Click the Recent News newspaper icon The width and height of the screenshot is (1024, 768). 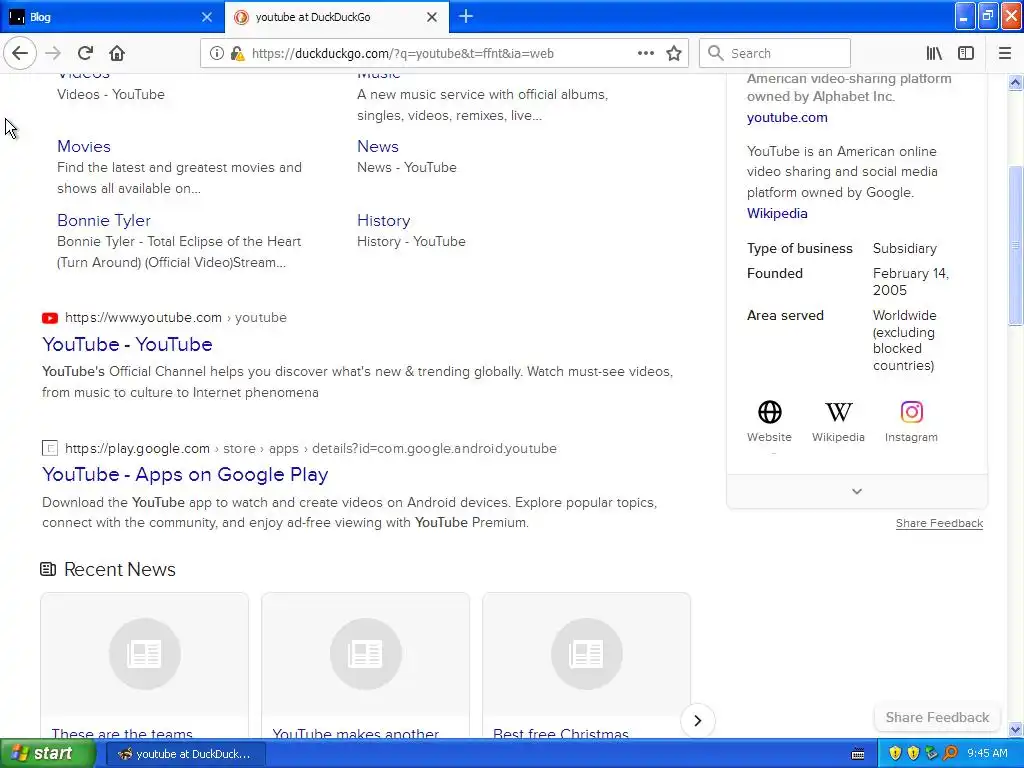tap(48, 569)
